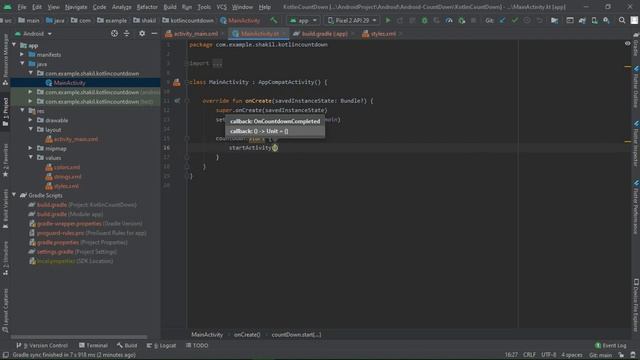Open the Navigate menu
The width and height of the screenshot is (640, 360).
pyautogui.click(x=76, y=7)
